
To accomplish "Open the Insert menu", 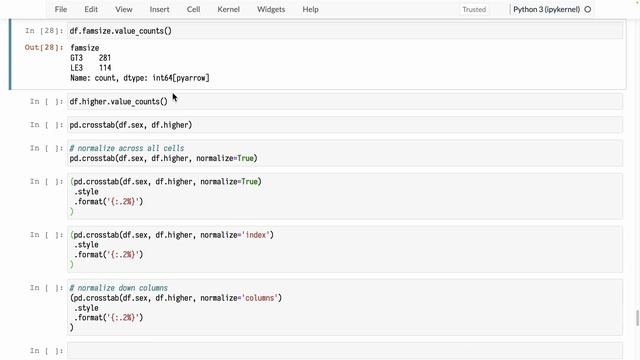I will (159, 9).
